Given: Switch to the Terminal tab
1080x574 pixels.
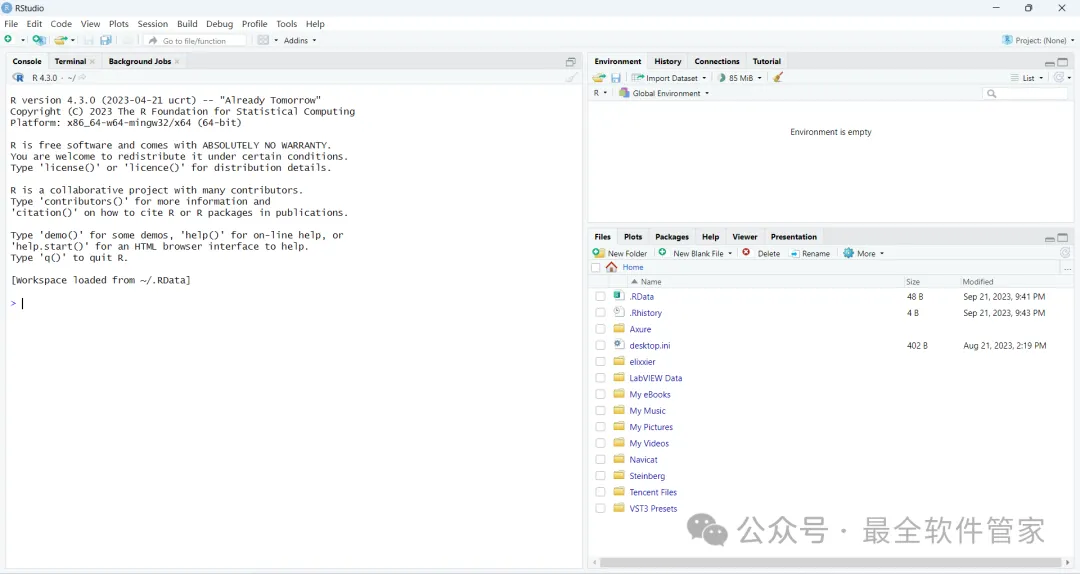Looking at the screenshot, I should (x=70, y=61).
